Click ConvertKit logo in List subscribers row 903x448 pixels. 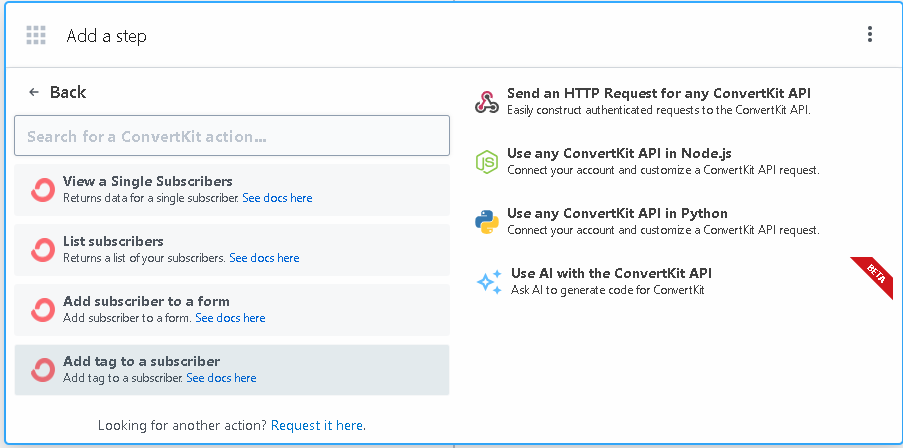43,250
